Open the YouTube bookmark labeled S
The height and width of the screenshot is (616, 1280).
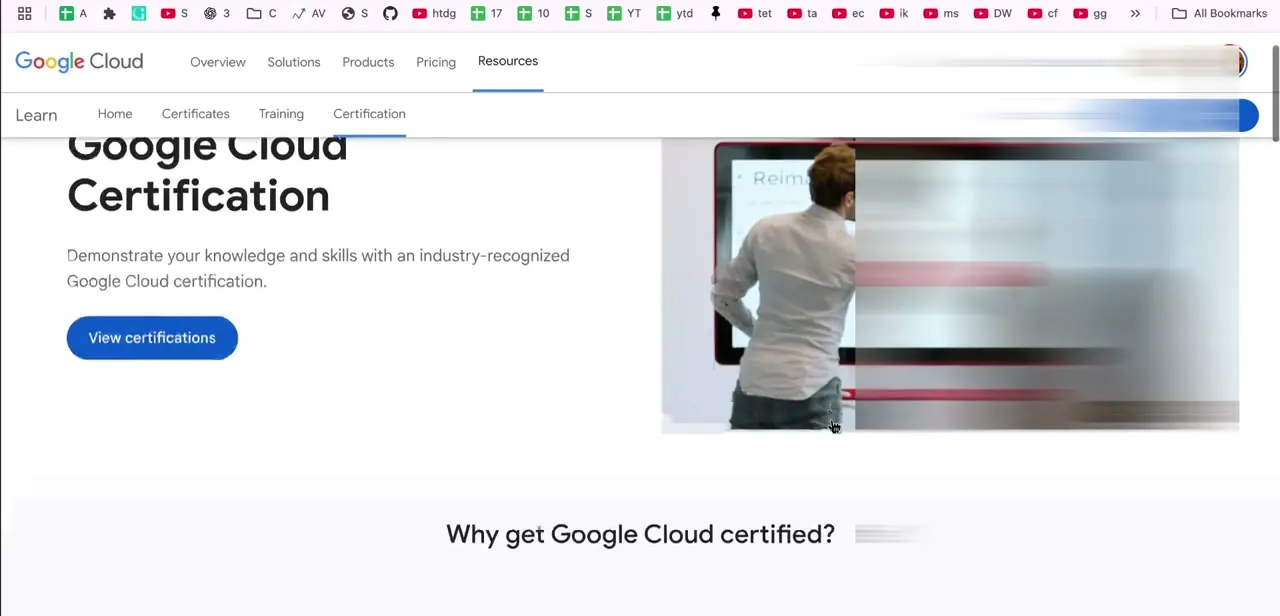175,14
